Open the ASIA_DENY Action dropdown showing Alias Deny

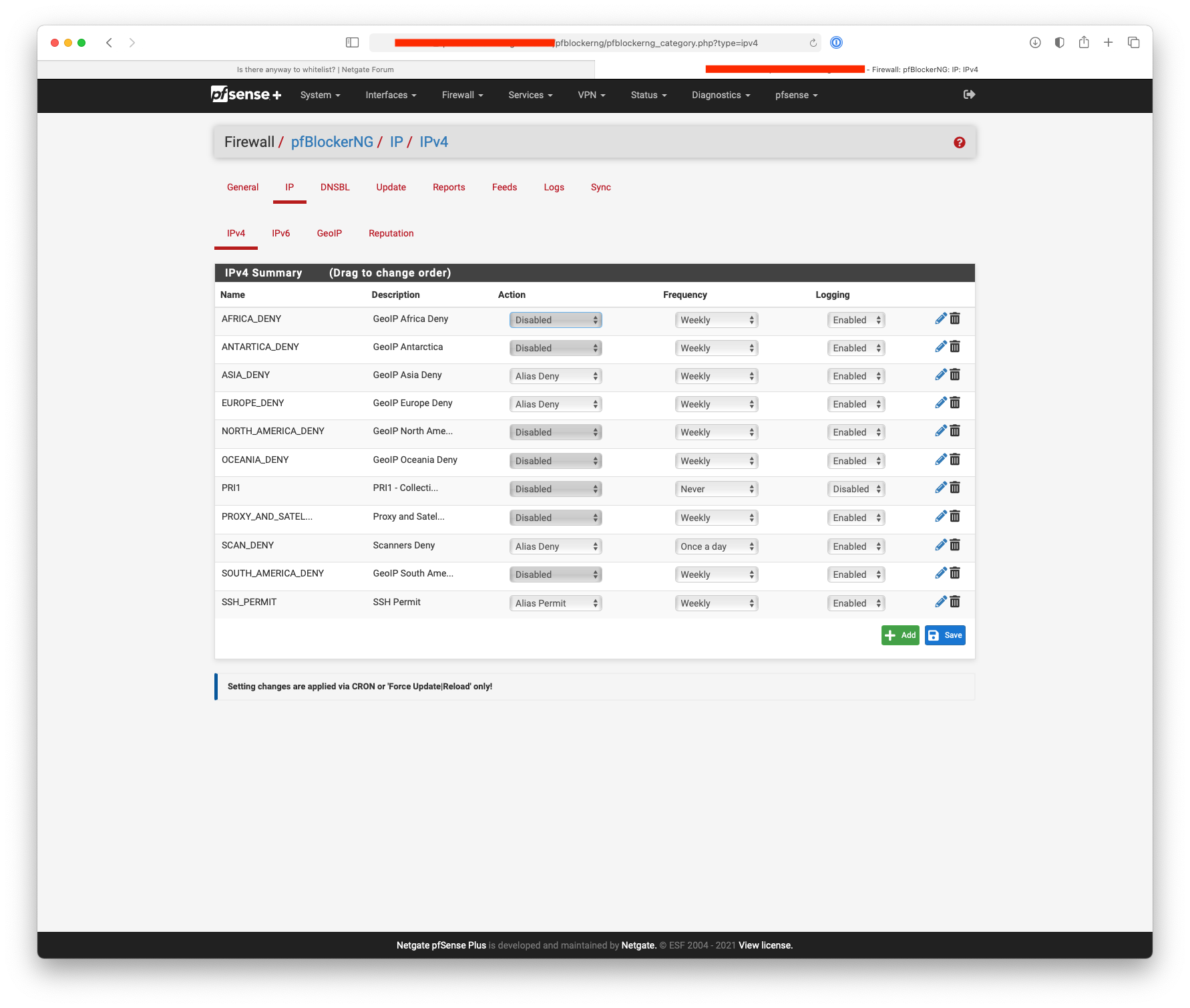coord(556,376)
